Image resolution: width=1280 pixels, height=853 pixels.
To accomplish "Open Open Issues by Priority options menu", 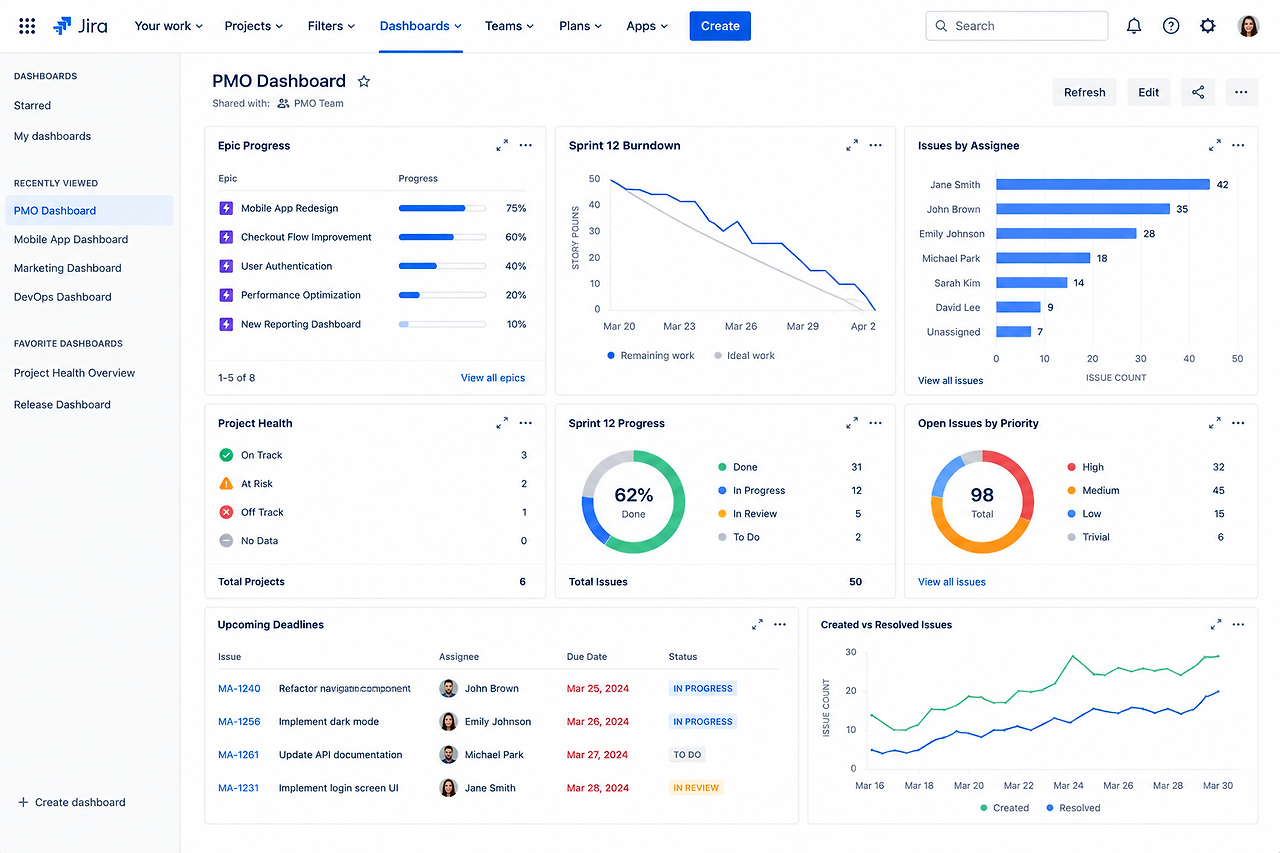I will tap(1239, 424).
